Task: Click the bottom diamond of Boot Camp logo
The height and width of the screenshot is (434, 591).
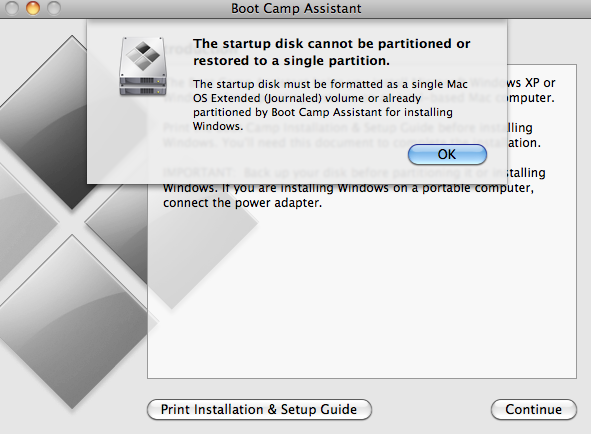Action: click(72, 321)
